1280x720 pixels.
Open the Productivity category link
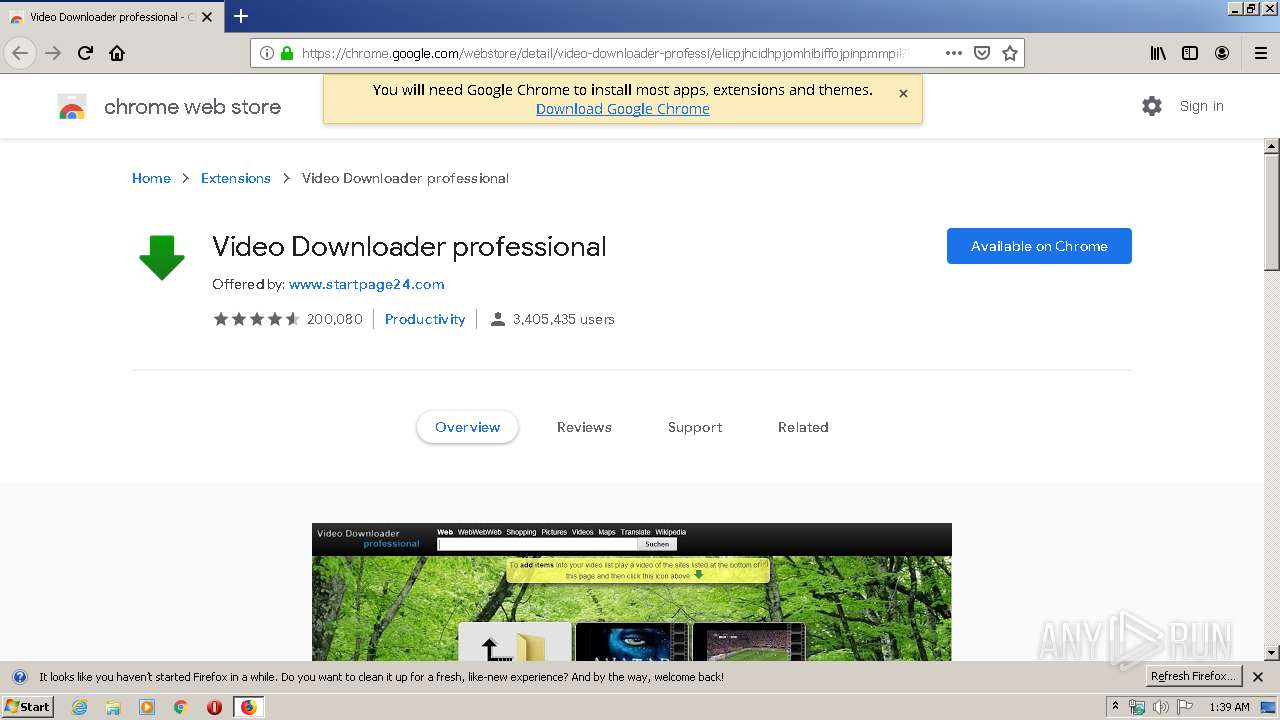tap(425, 319)
